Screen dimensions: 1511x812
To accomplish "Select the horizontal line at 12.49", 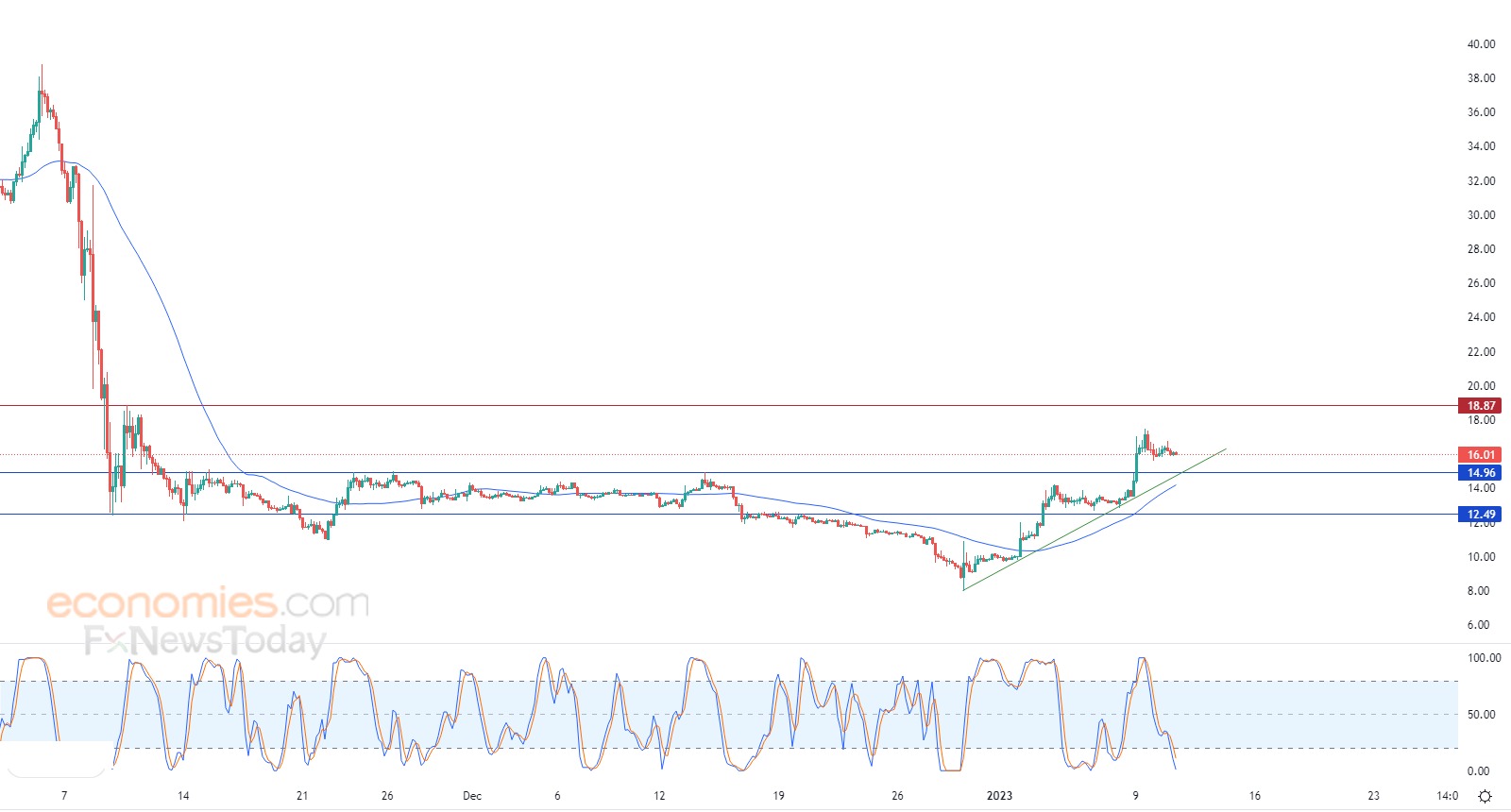I will pyautogui.click(x=727, y=515).
